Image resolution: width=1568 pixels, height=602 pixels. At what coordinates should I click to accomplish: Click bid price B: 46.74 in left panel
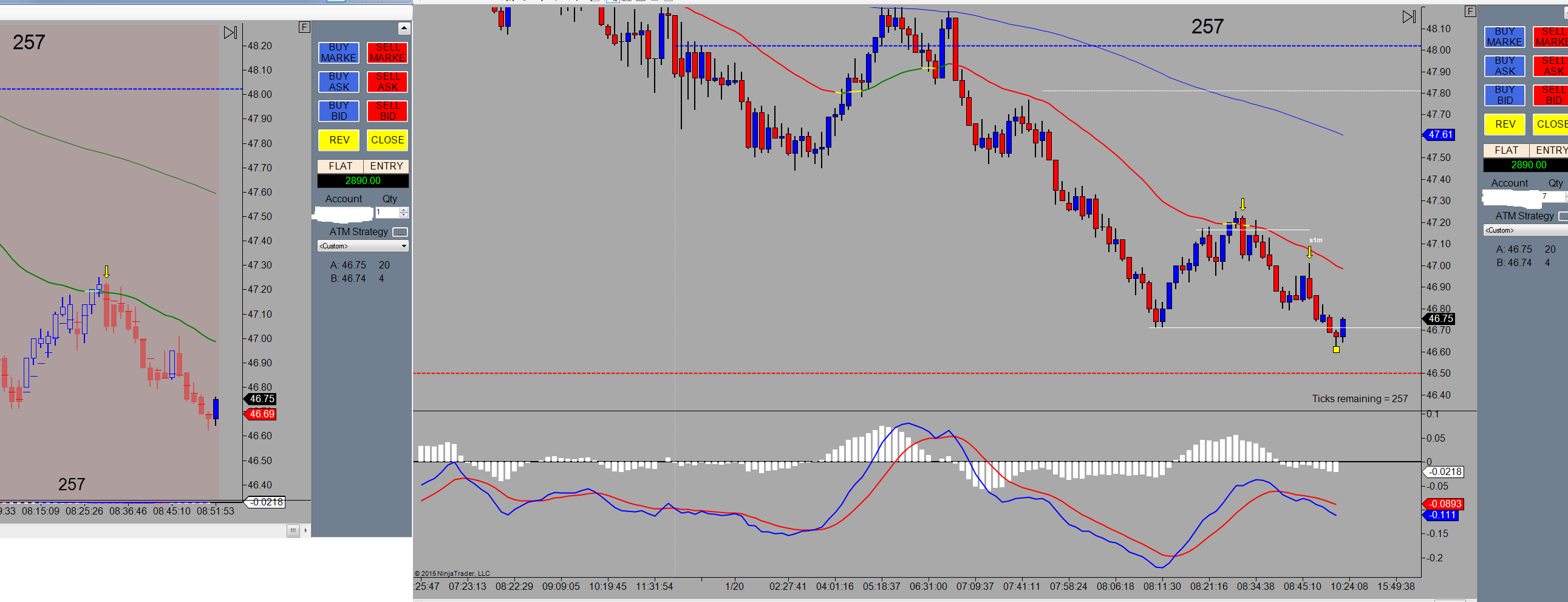348,279
